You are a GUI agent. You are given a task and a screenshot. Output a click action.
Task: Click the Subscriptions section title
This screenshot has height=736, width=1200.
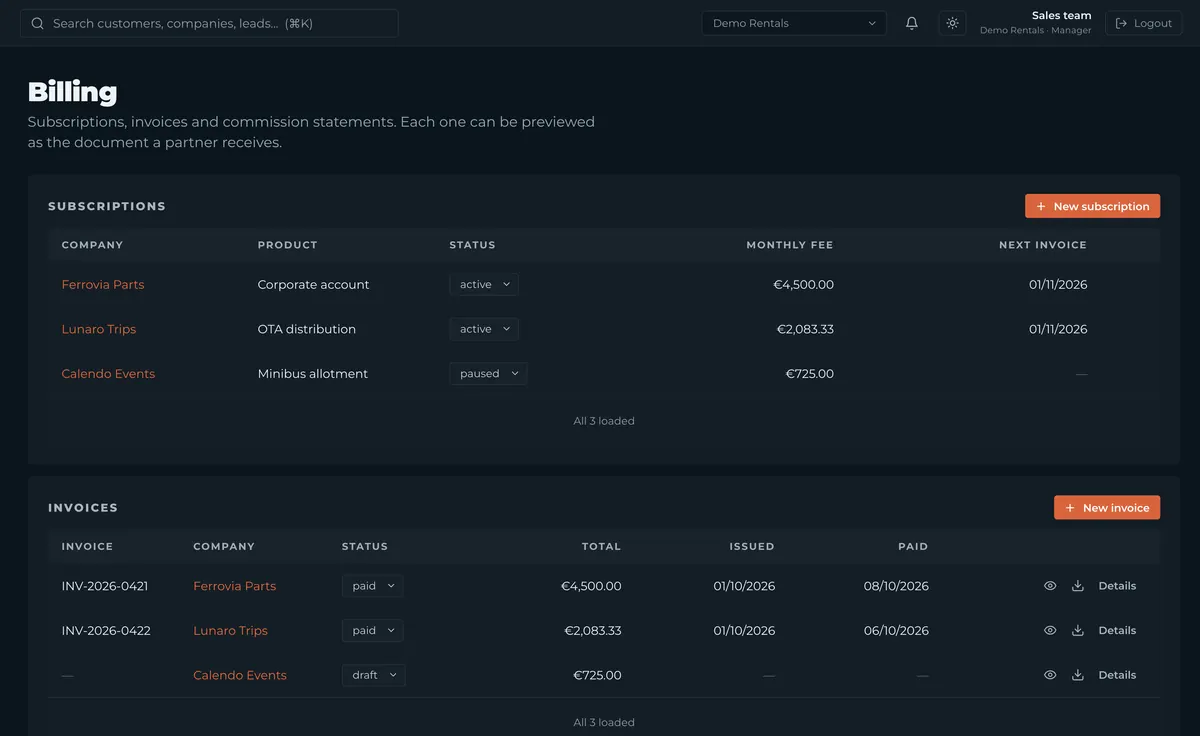(x=107, y=206)
